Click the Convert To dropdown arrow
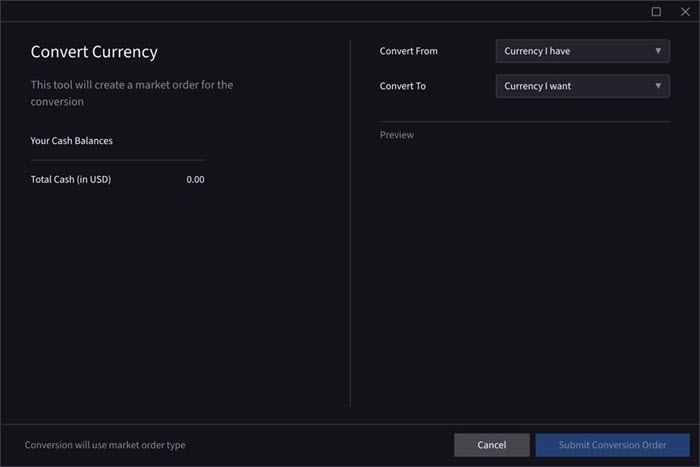 click(x=658, y=86)
